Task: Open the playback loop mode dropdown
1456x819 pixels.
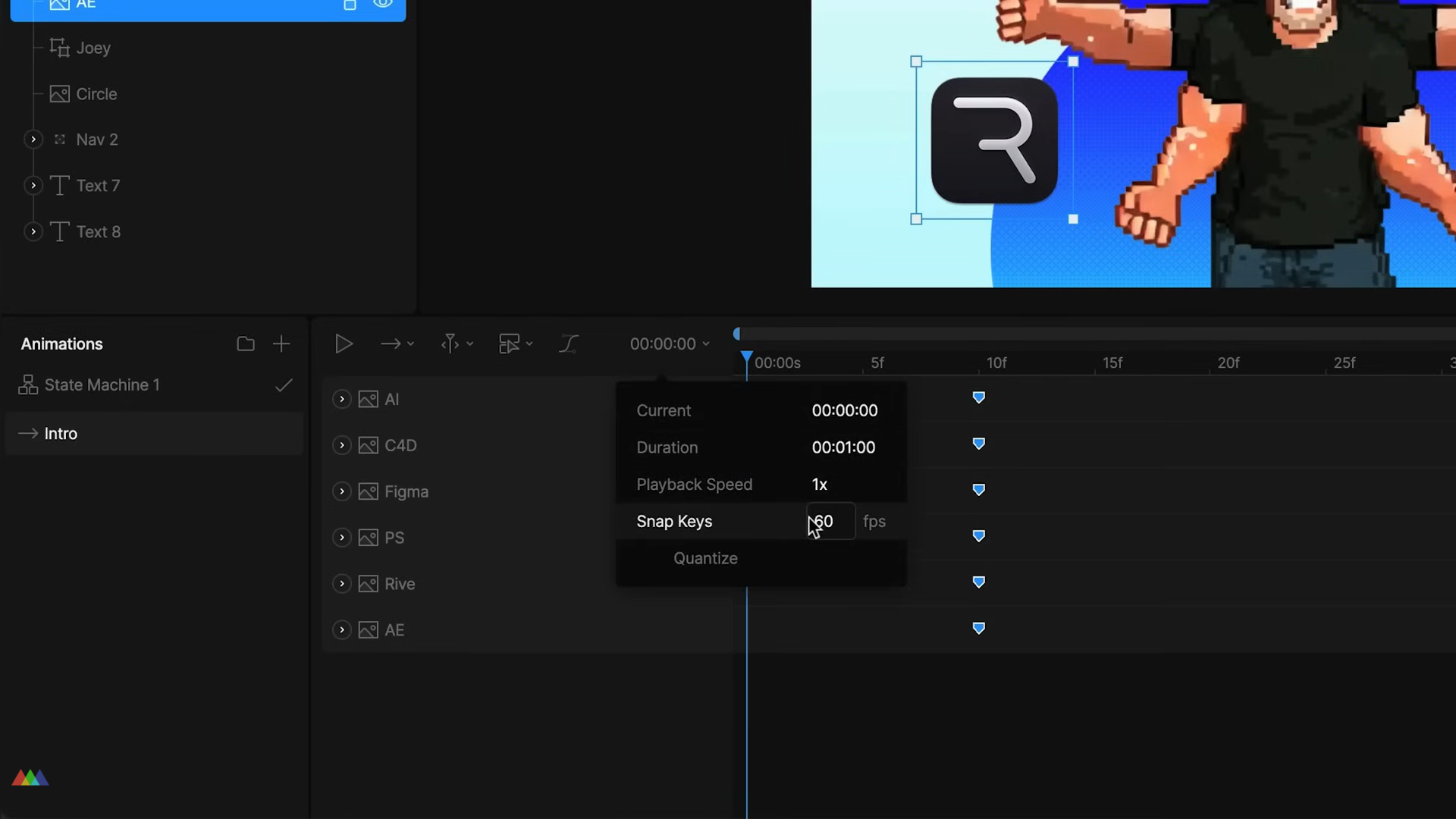Action: [397, 344]
